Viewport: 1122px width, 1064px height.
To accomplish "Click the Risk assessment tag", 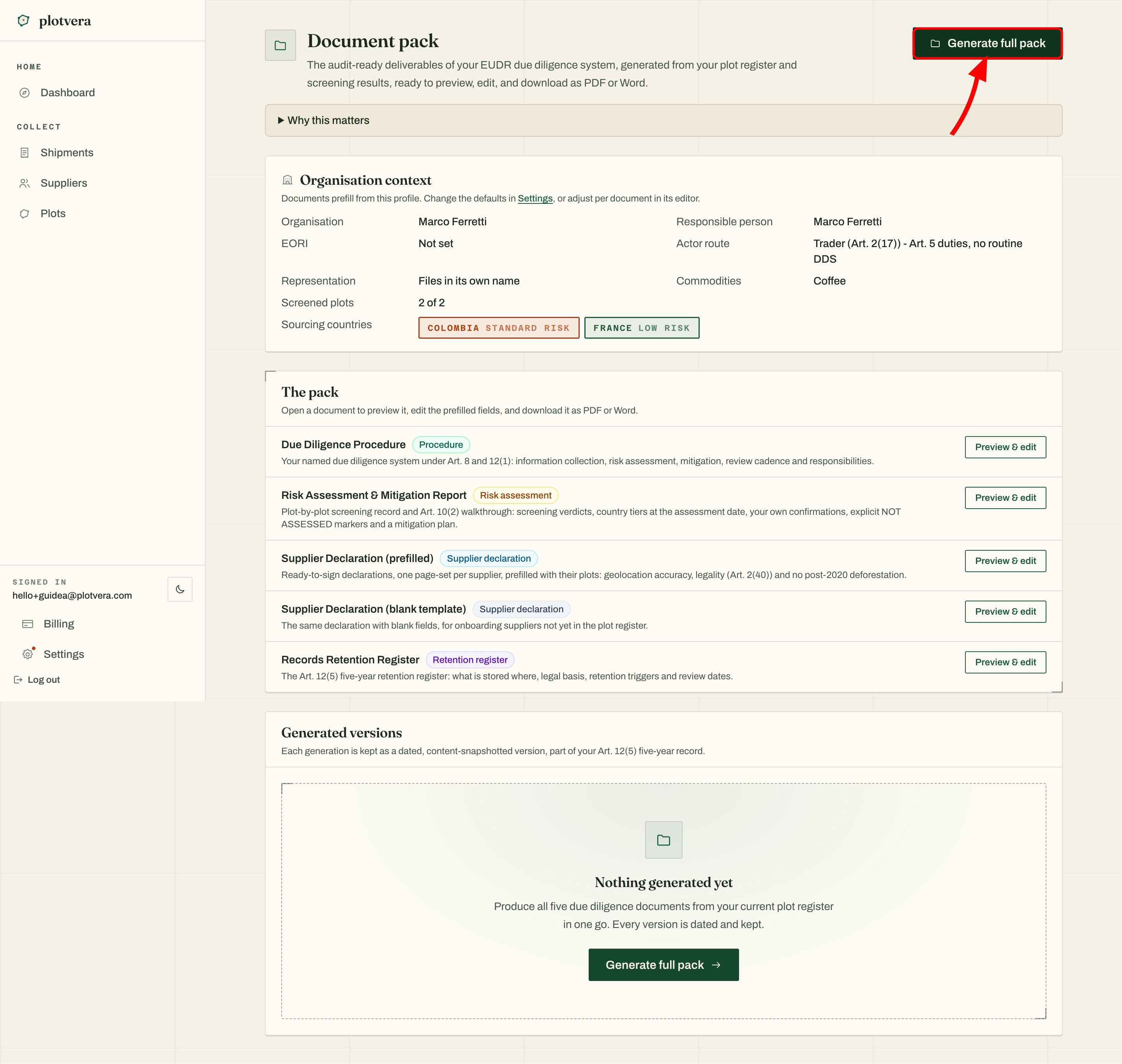I will click(x=515, y=495).
